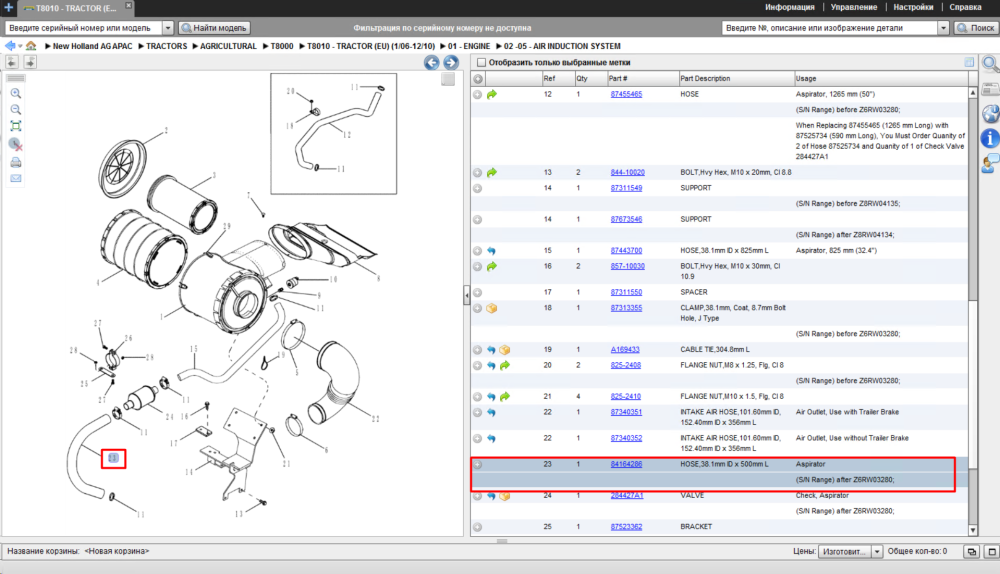Add BOLT 844-10020 with its round plus button
This screenshot has height=574, width=1000.
[477, 173]
